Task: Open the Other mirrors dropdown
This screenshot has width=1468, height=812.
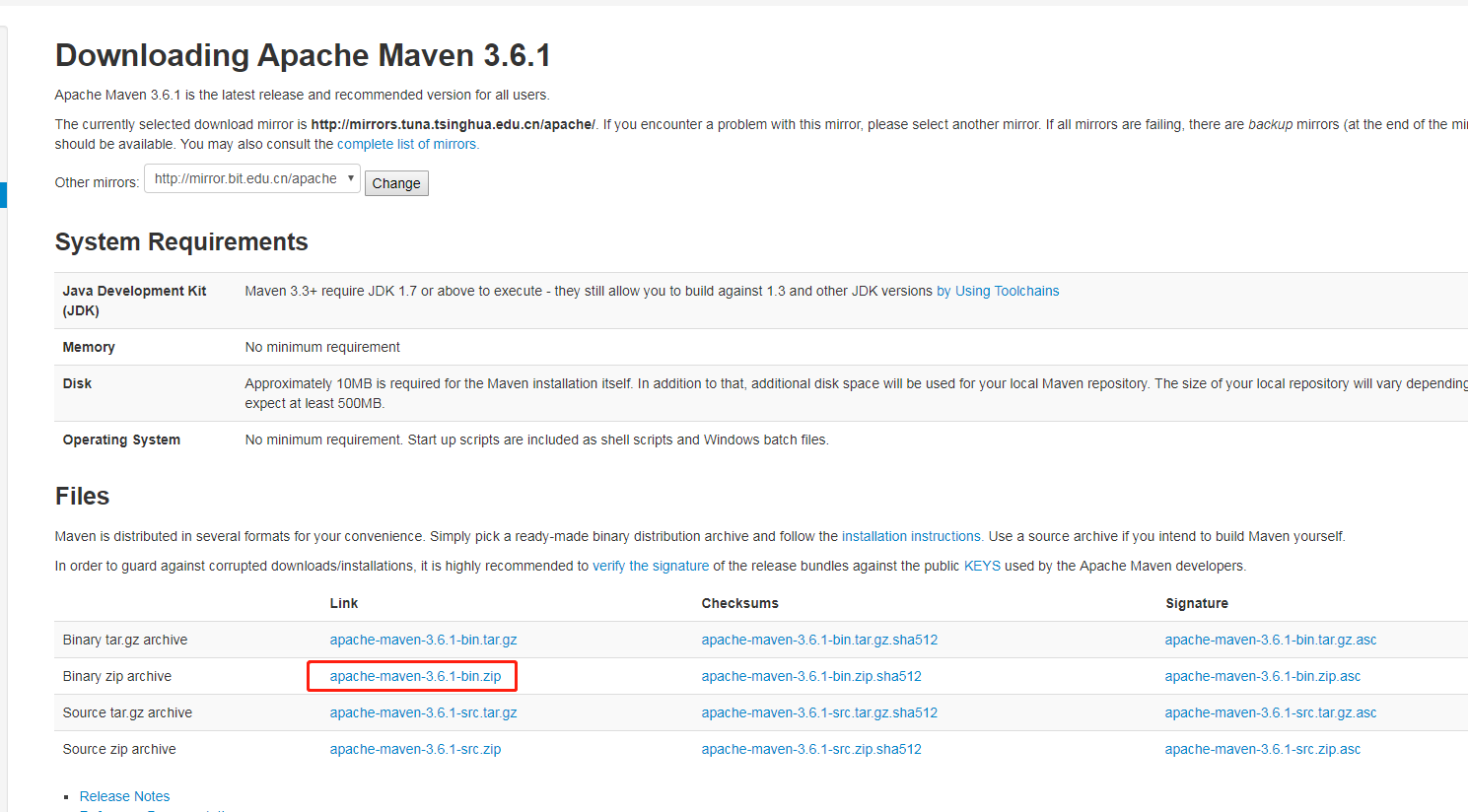Action: (252, 178)
